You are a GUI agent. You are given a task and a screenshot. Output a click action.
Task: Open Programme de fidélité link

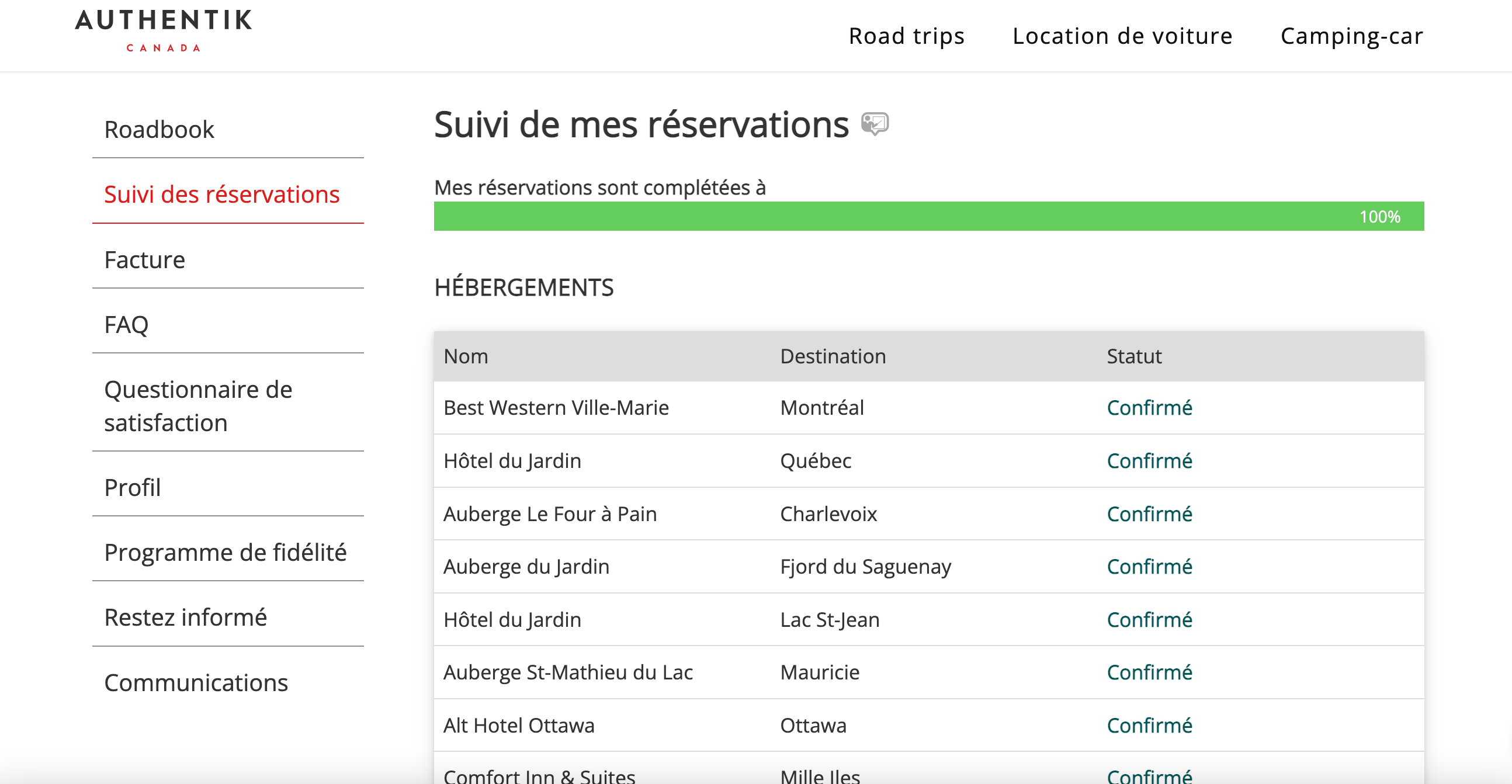(228, 552)
